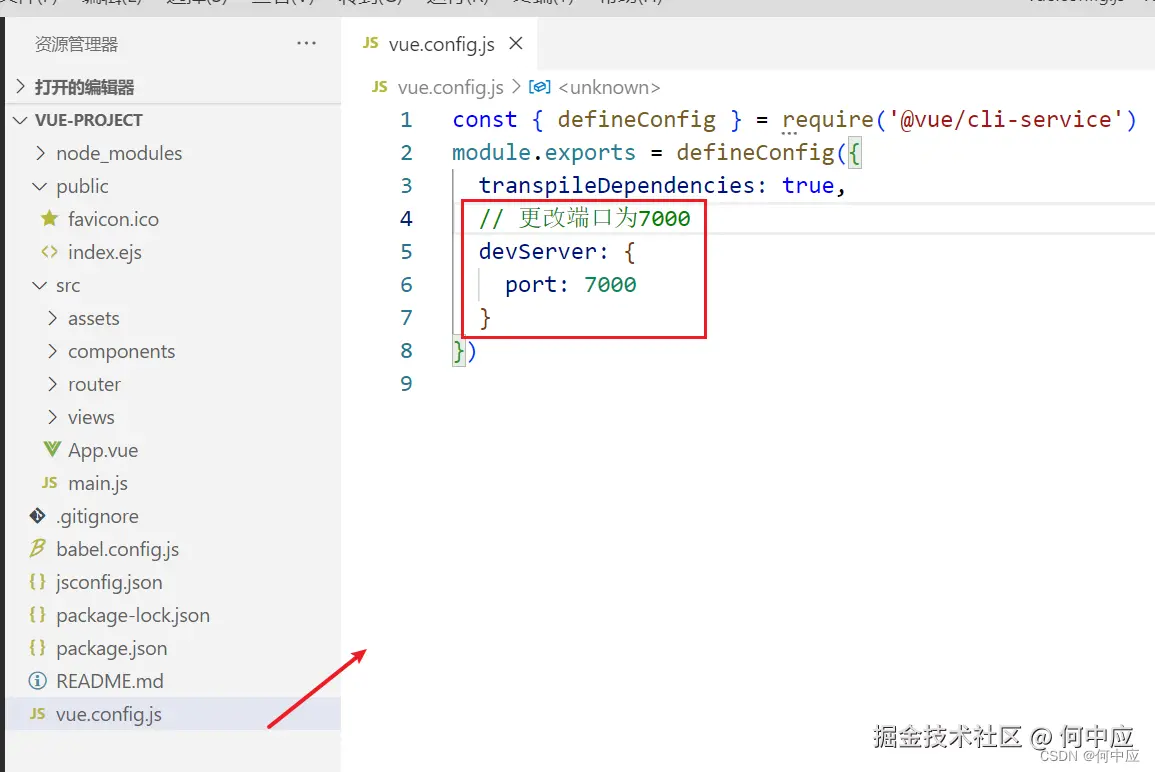This screenshot has width=1155, height=772.
Task: Click the port value 7000 on line 6
Action: [610, 284]
